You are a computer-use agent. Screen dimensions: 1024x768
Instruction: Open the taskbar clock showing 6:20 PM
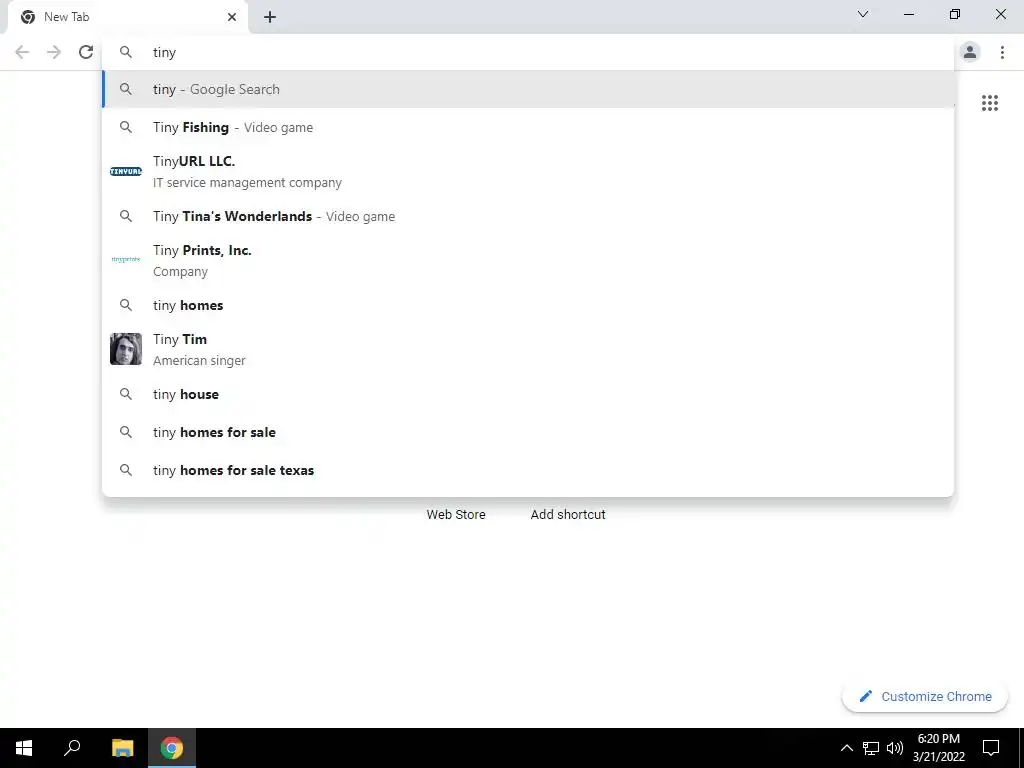click(938, 748)
